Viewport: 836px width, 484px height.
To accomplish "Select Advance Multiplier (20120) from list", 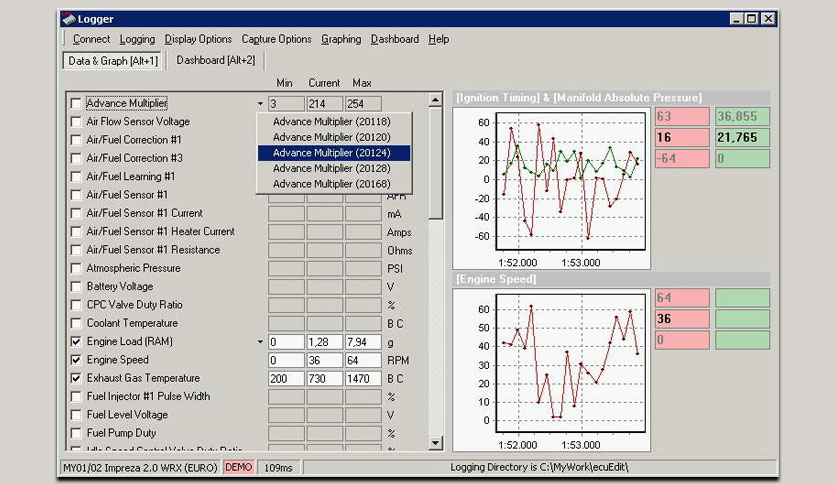I will pos(333,137).
